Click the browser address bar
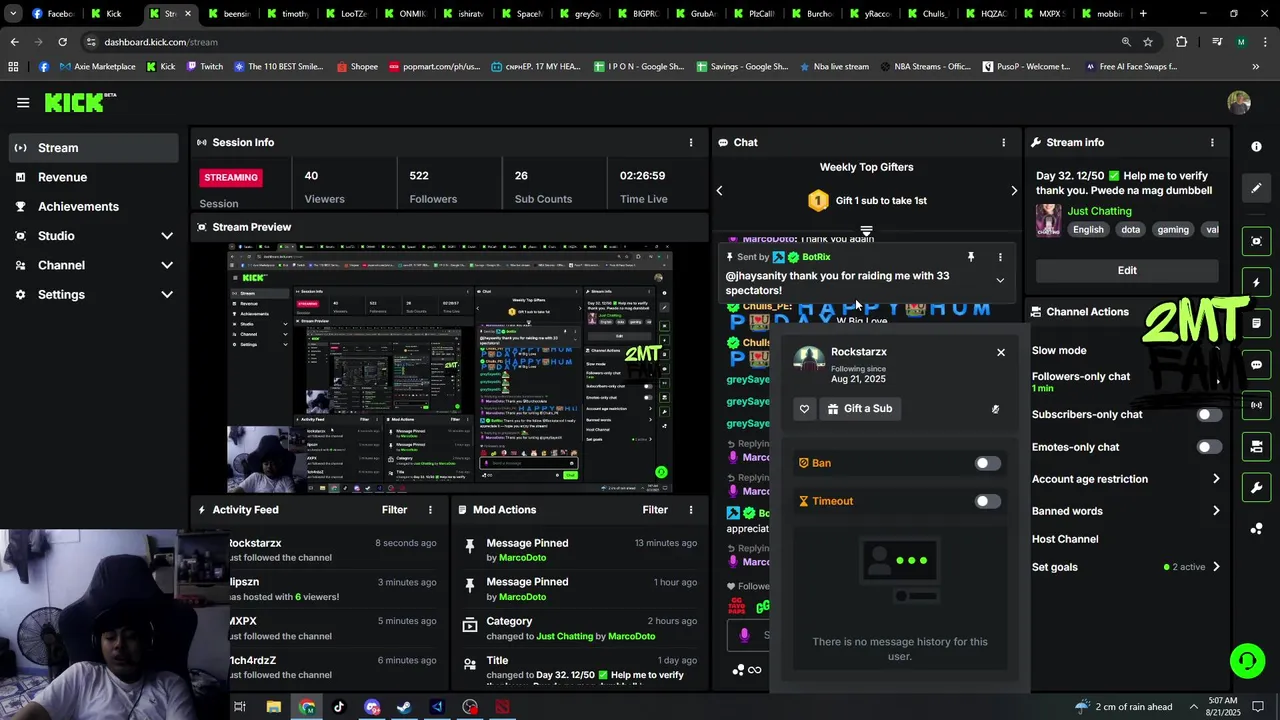 [600, 42]
